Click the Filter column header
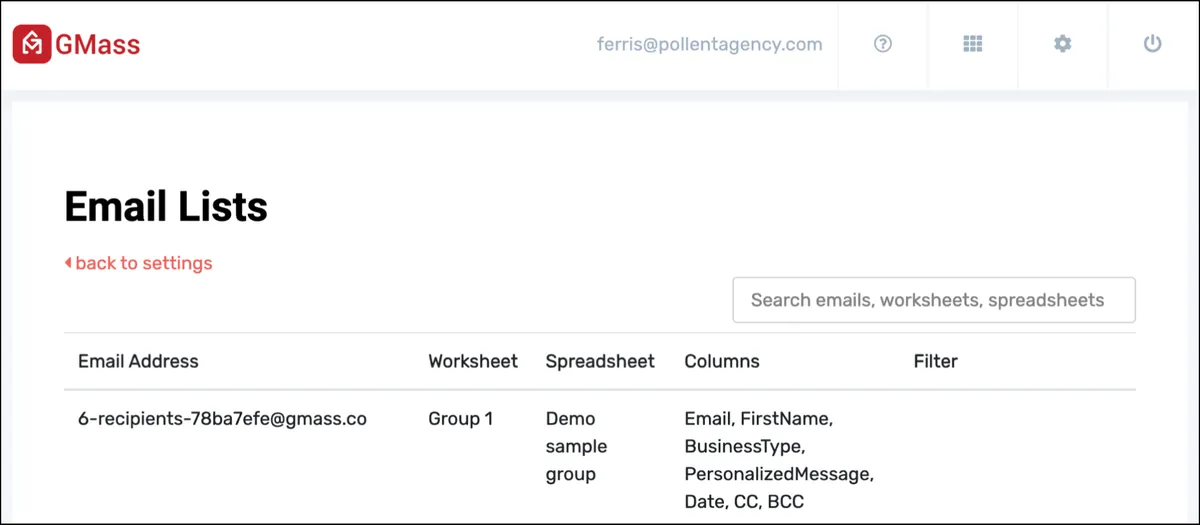Screen dimensions: 1200x525 pyautogui.click(x=935, y=361)
